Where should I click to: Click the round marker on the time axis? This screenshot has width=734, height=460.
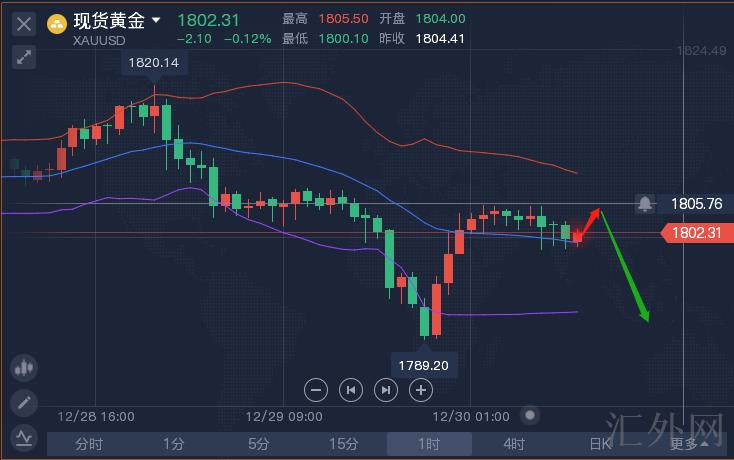[x=530, y=415]
